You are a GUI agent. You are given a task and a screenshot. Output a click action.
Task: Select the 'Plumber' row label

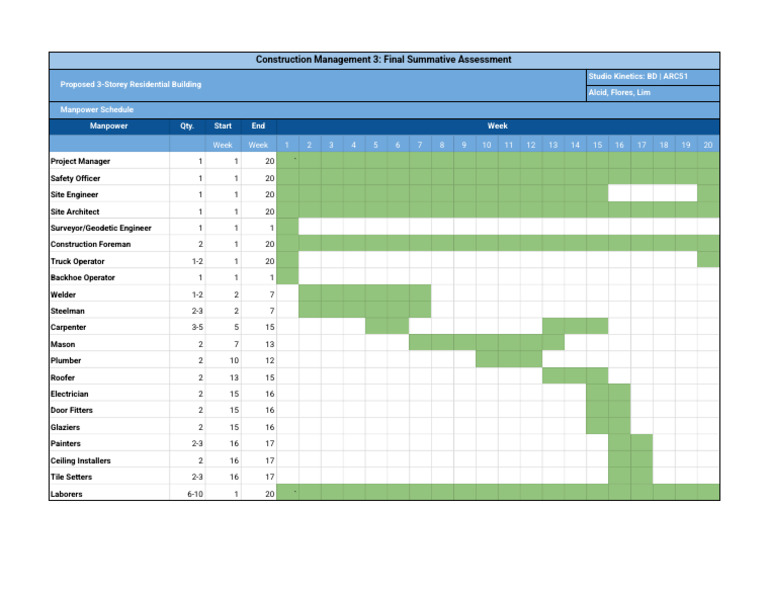pyautogui.click(x=66, y=360)
